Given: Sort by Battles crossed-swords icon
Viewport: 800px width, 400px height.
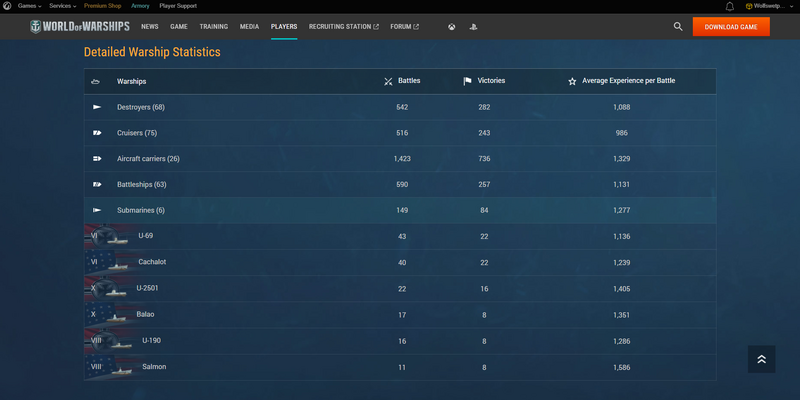Looking at the screenshot, I should point(388,81).
